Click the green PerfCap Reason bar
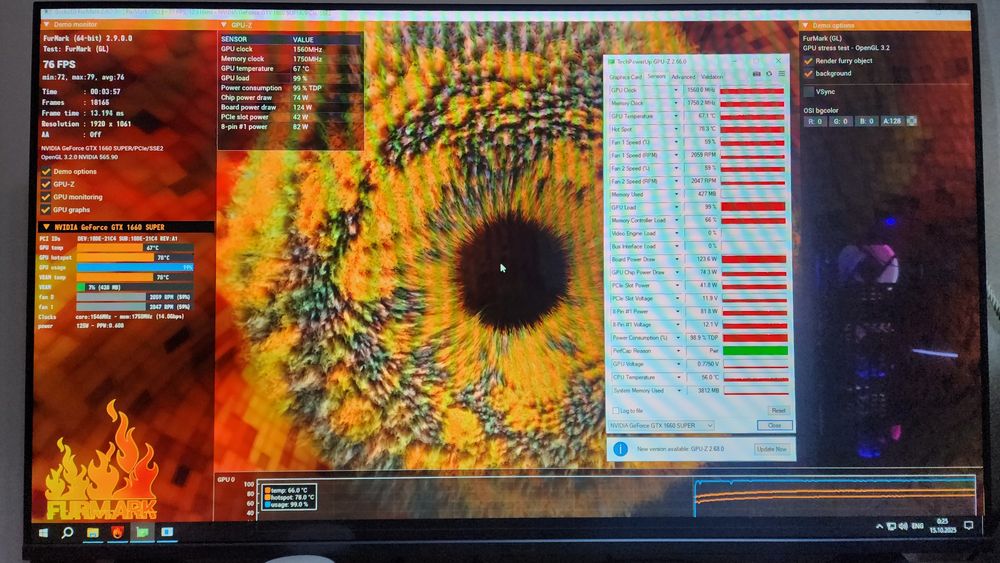 pos(755,351)
